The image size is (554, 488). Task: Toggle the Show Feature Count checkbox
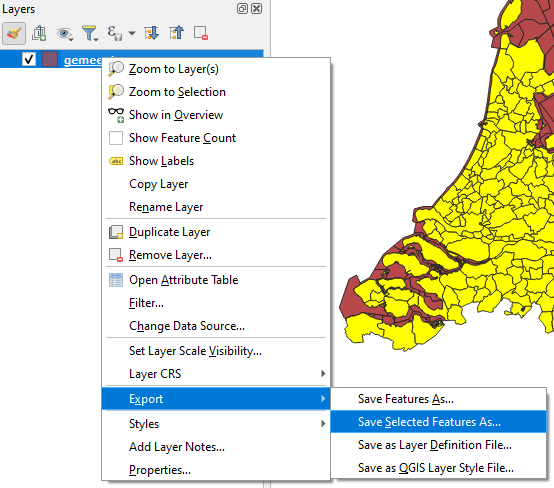[116, 138]
